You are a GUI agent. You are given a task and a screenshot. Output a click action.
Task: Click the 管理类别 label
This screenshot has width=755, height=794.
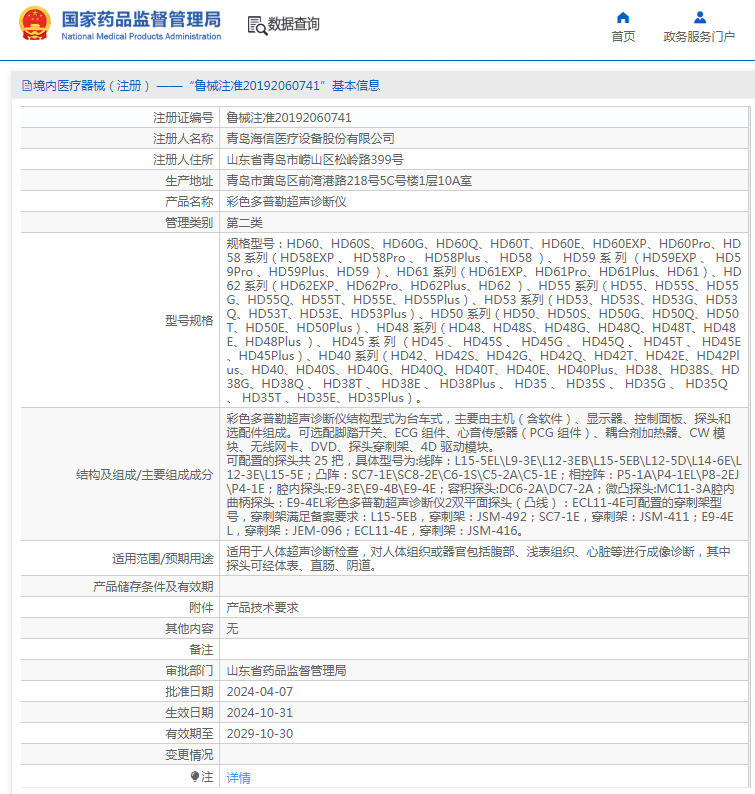pyautogui.click(x=189, y=223)
